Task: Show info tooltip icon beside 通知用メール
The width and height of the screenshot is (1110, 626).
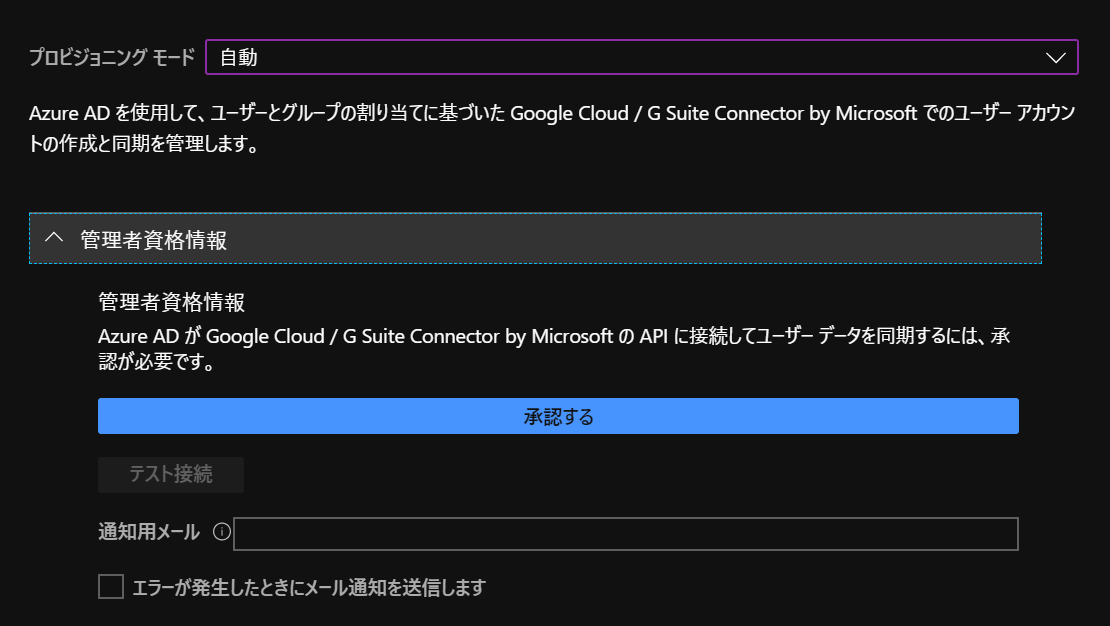Action: 222,532
